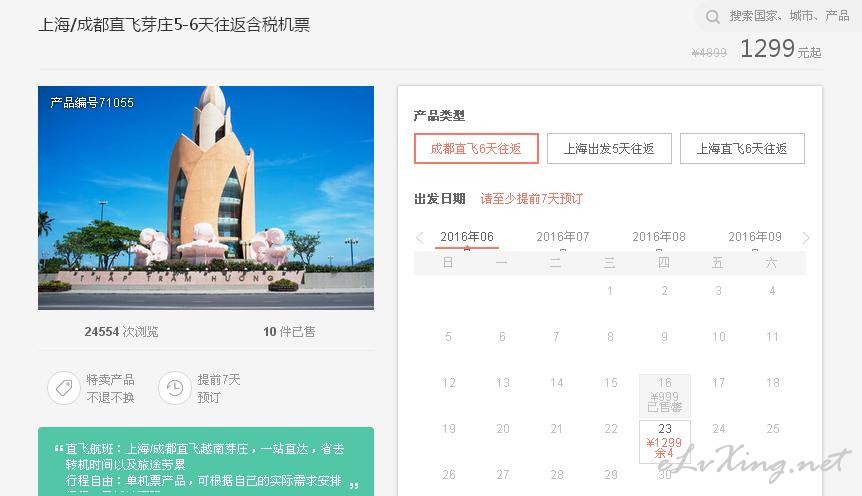The height and width of the screenshot is (496, 862).
Task: Click the 产品类型 heading
Action: [439, 115]
